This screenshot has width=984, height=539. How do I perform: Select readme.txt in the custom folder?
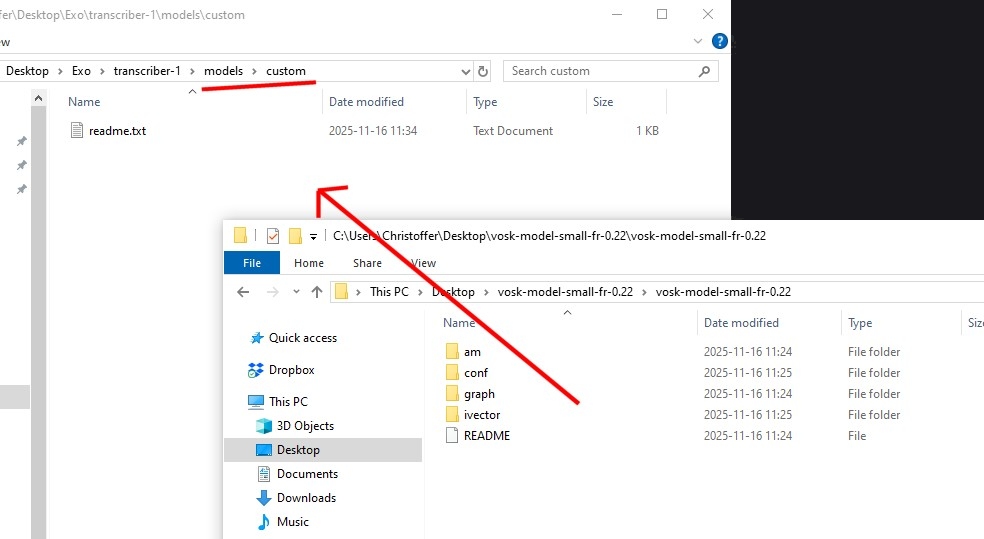click(116, 131)
